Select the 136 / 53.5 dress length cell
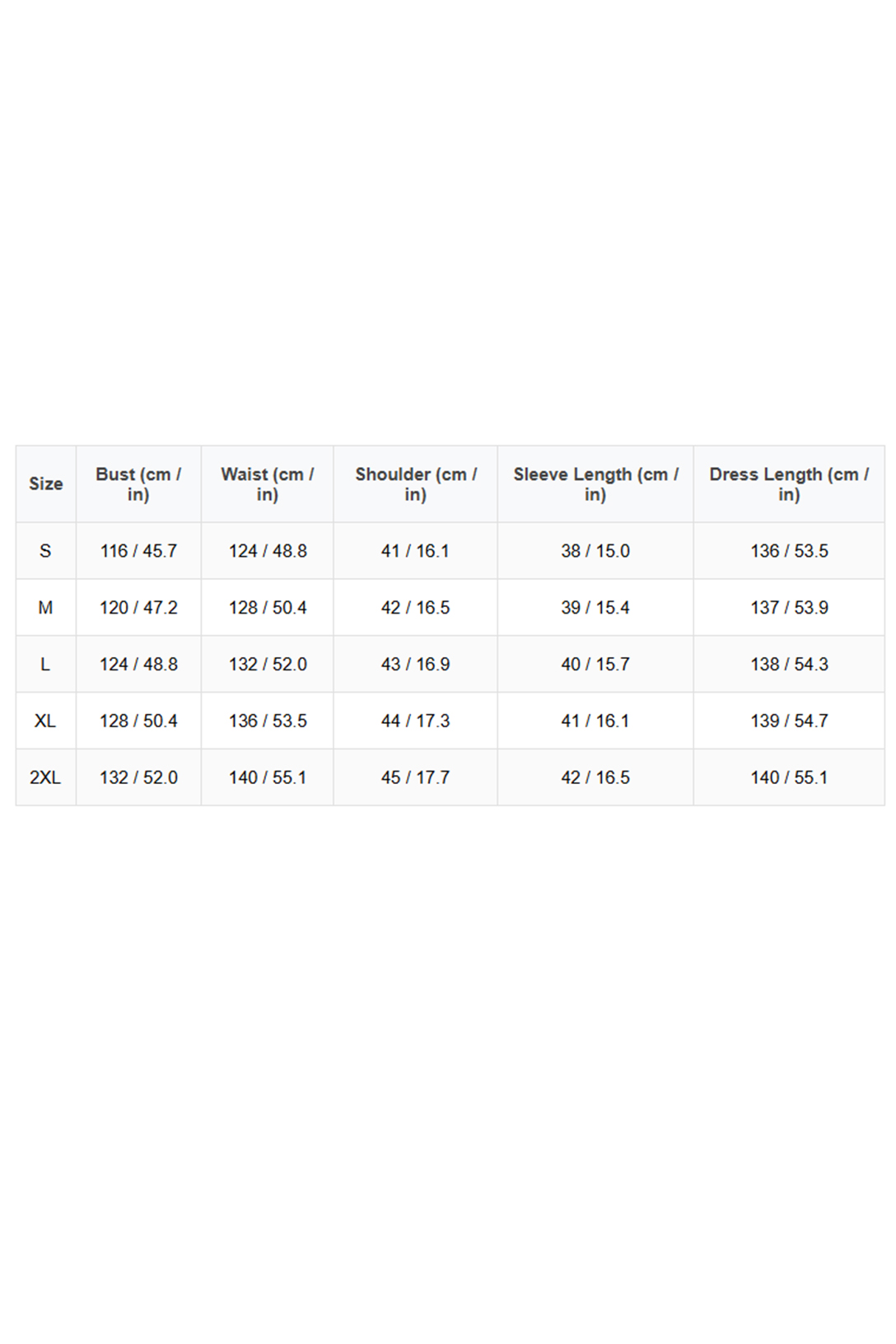Image resolution: width=896 pixels, height=1344 pixels. (789, 551)
